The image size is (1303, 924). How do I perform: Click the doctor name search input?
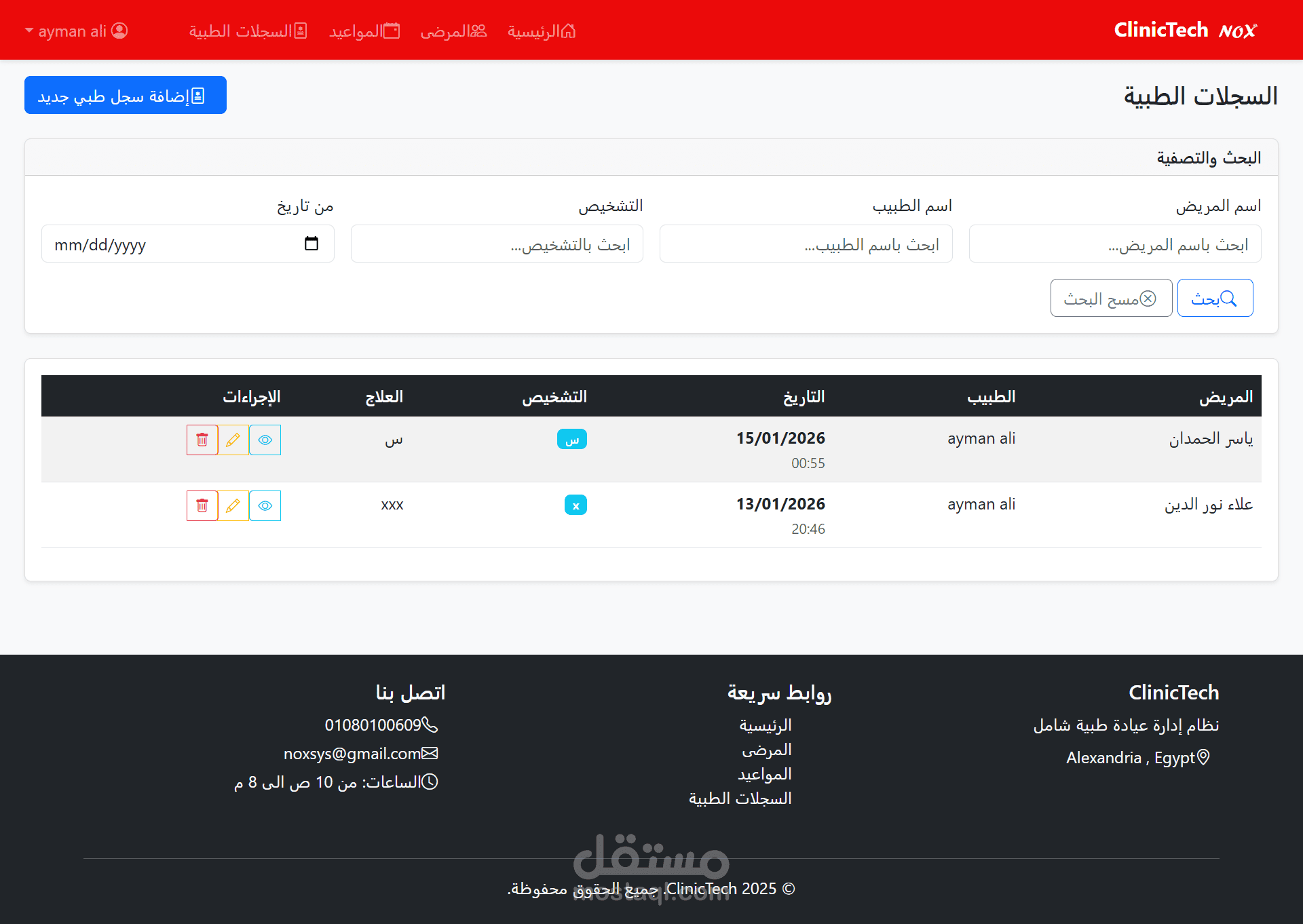click(x=806, y=244)
